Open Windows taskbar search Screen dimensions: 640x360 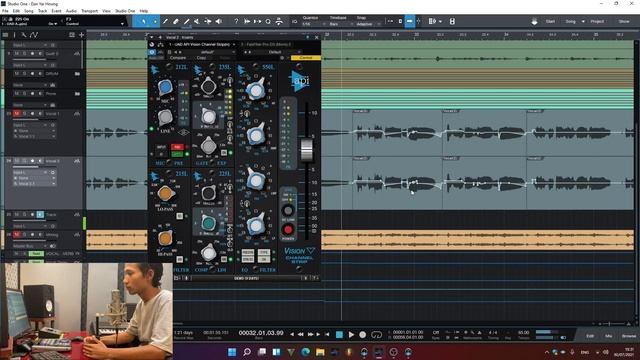[247, 352]
